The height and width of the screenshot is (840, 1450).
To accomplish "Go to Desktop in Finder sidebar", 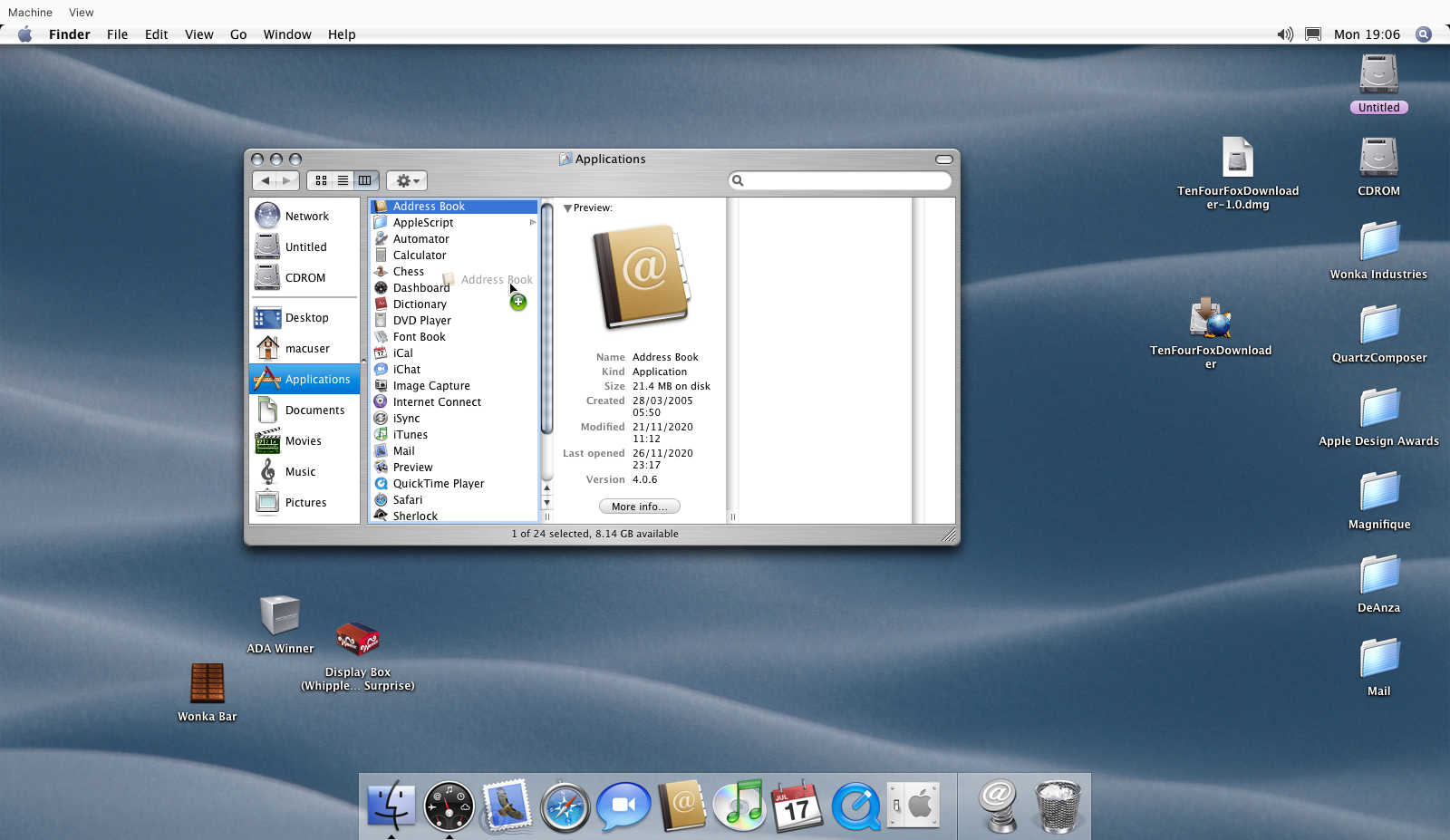I will tap(304, 317).
